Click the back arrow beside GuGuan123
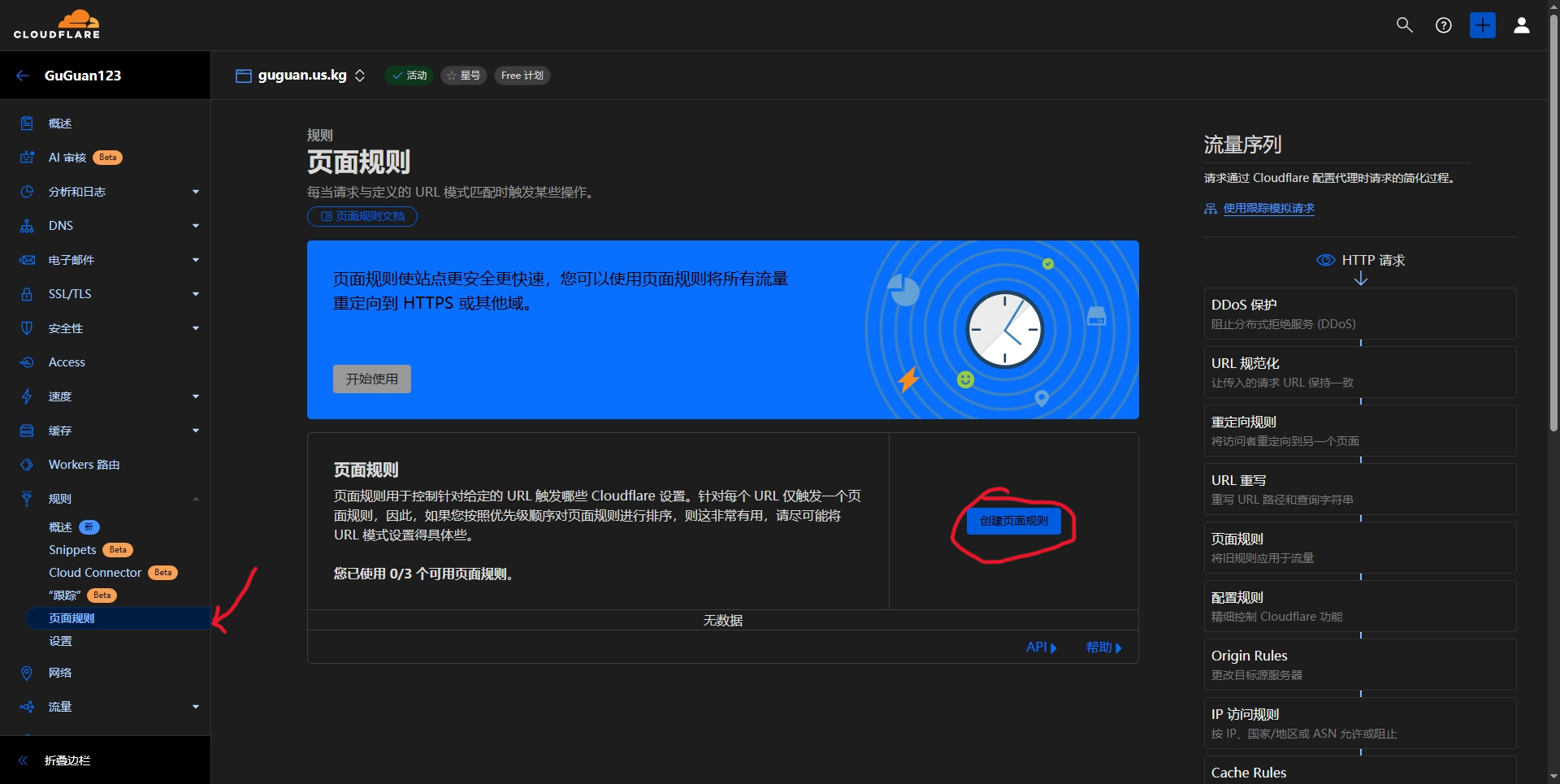The height and width of the screenshot is (784, 1560). click(23, 76)
